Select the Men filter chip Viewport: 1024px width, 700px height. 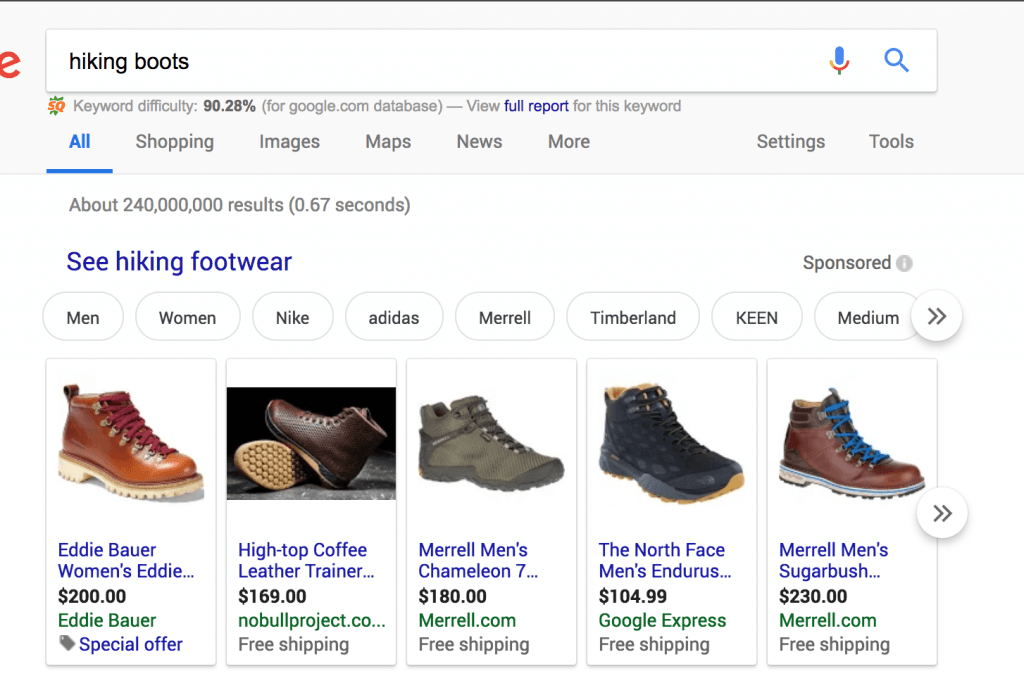click(x=83, y=316)
